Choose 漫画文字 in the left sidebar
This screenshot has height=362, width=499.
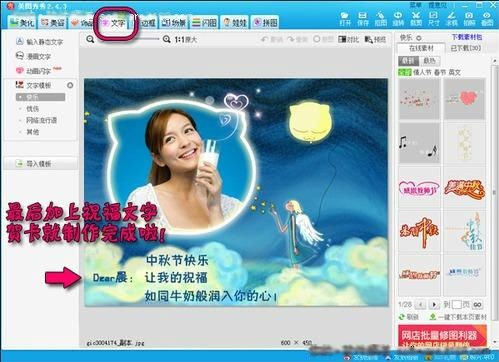point(33,56)
